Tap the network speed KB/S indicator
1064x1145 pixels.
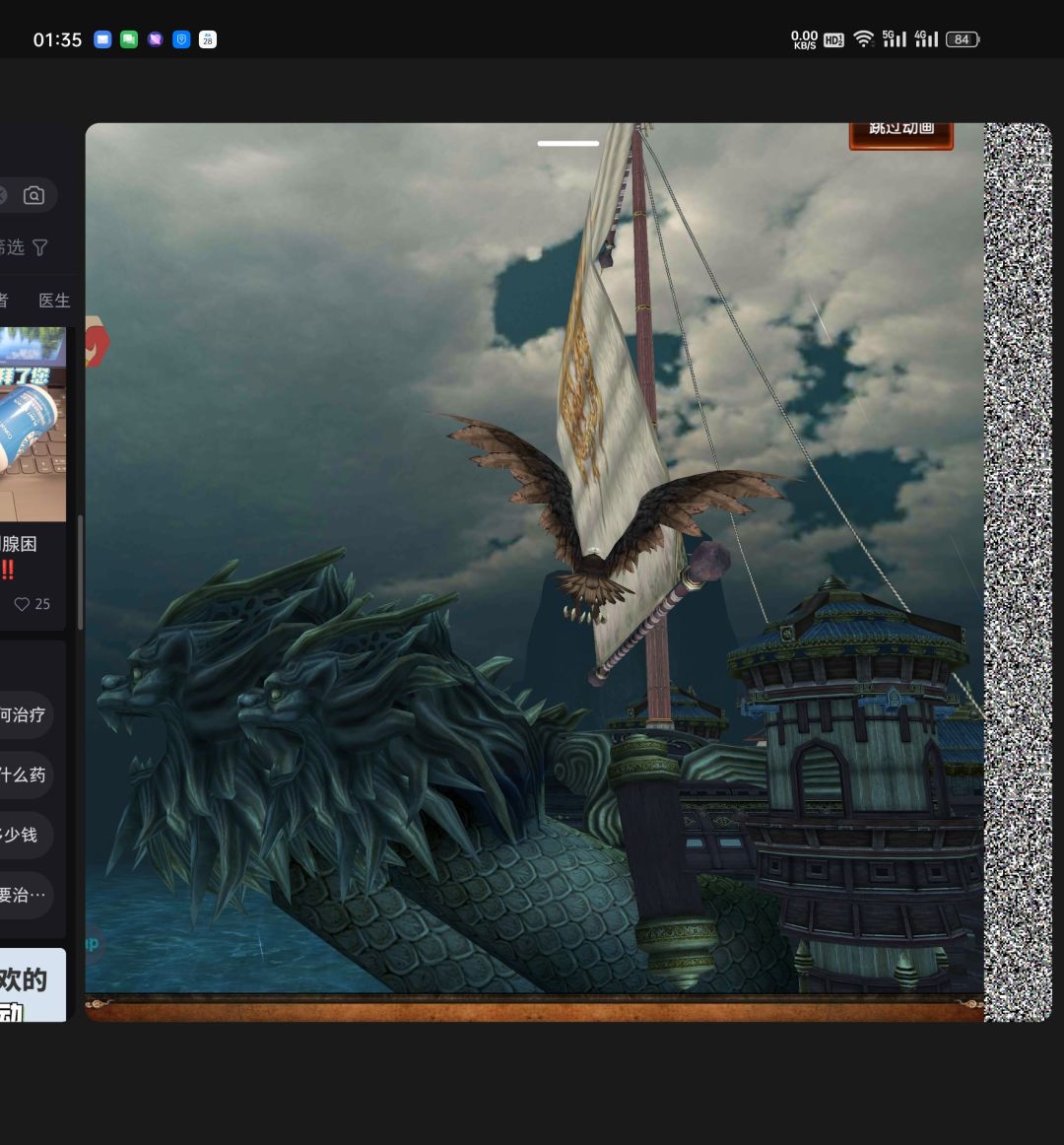coord(804,39)
